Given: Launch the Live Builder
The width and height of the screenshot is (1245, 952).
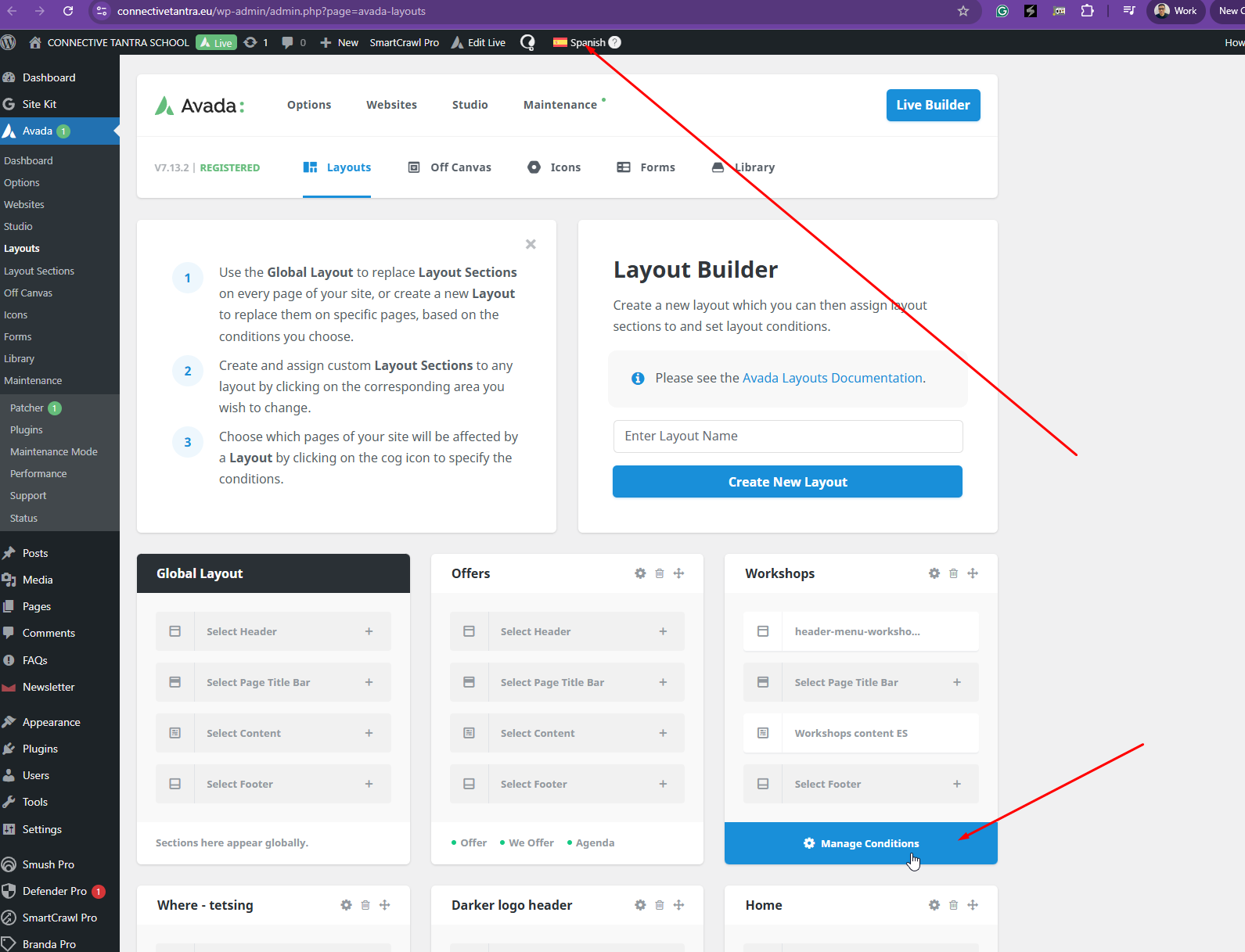Looking at the screenshot, I should pos(933,105).
